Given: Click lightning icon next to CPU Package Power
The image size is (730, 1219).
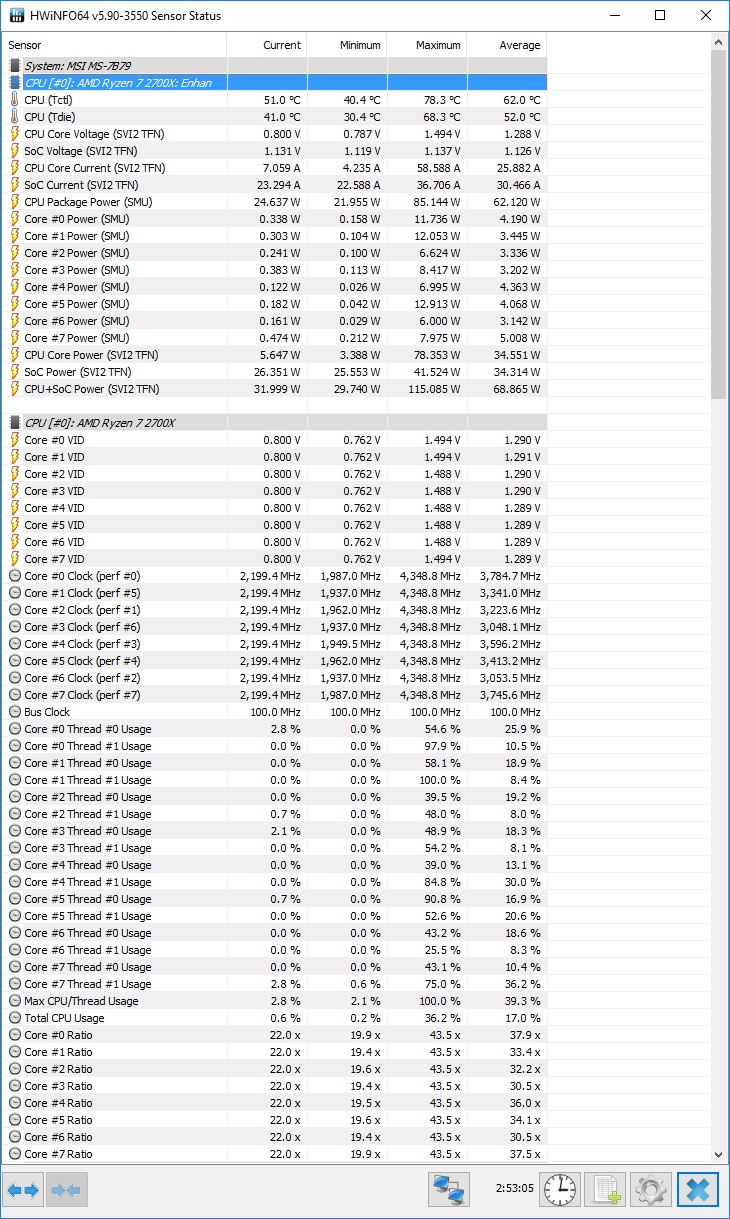Looking at the screenshot, I should (15, 202).
